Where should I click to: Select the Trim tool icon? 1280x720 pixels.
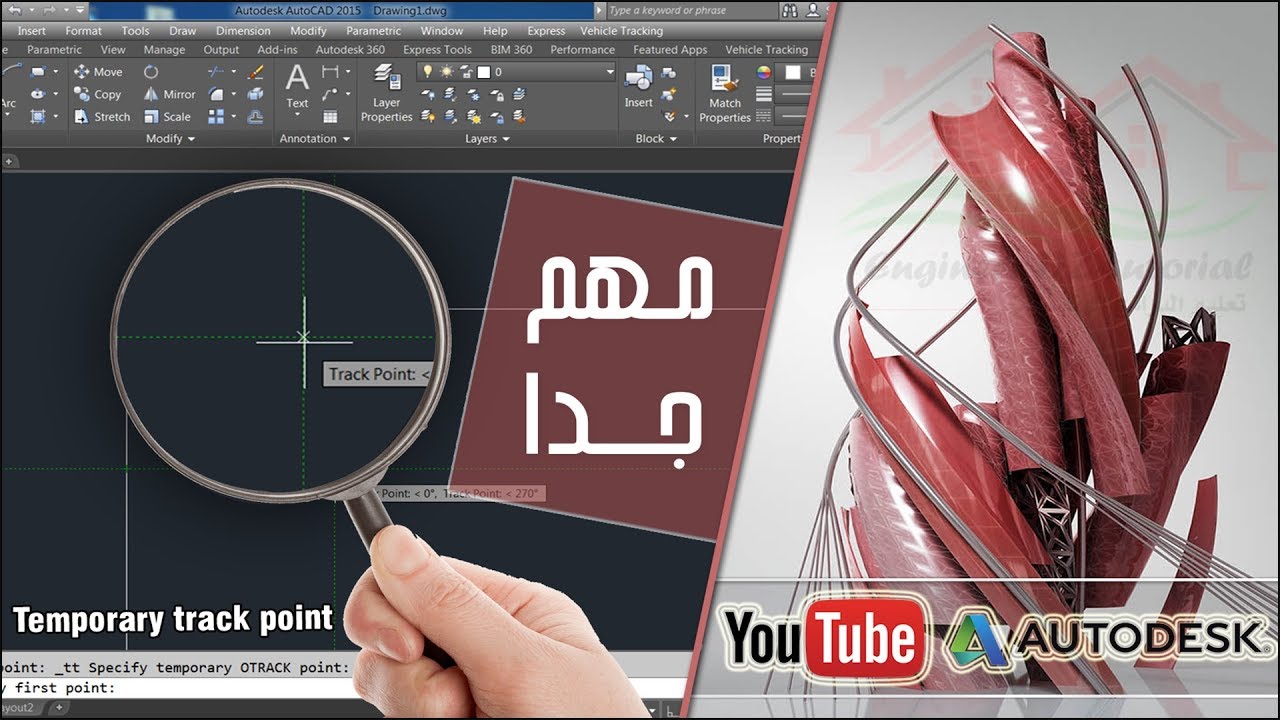click(216, 72)
